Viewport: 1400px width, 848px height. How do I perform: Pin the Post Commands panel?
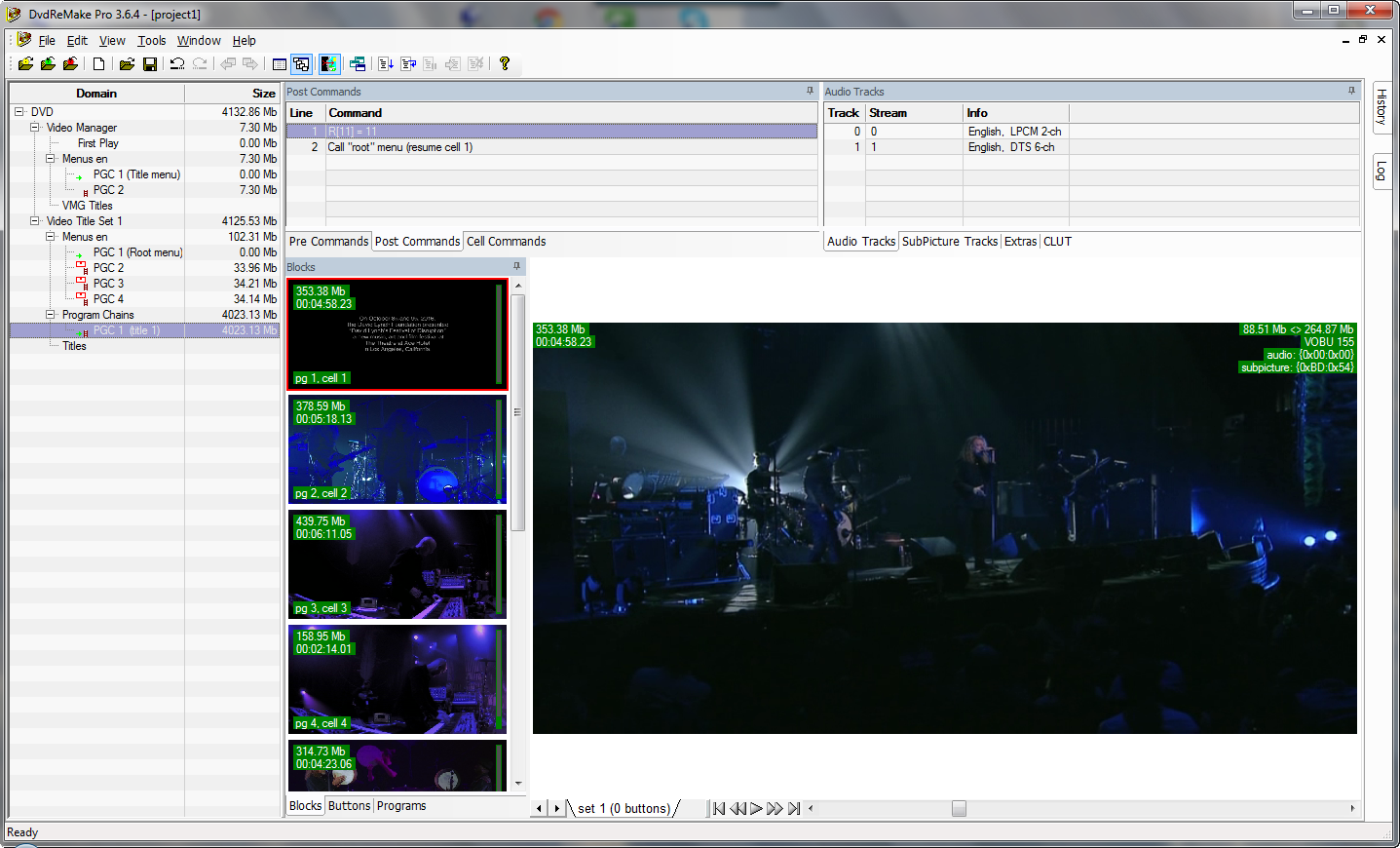pyautogui.click(x=810, y=91)
